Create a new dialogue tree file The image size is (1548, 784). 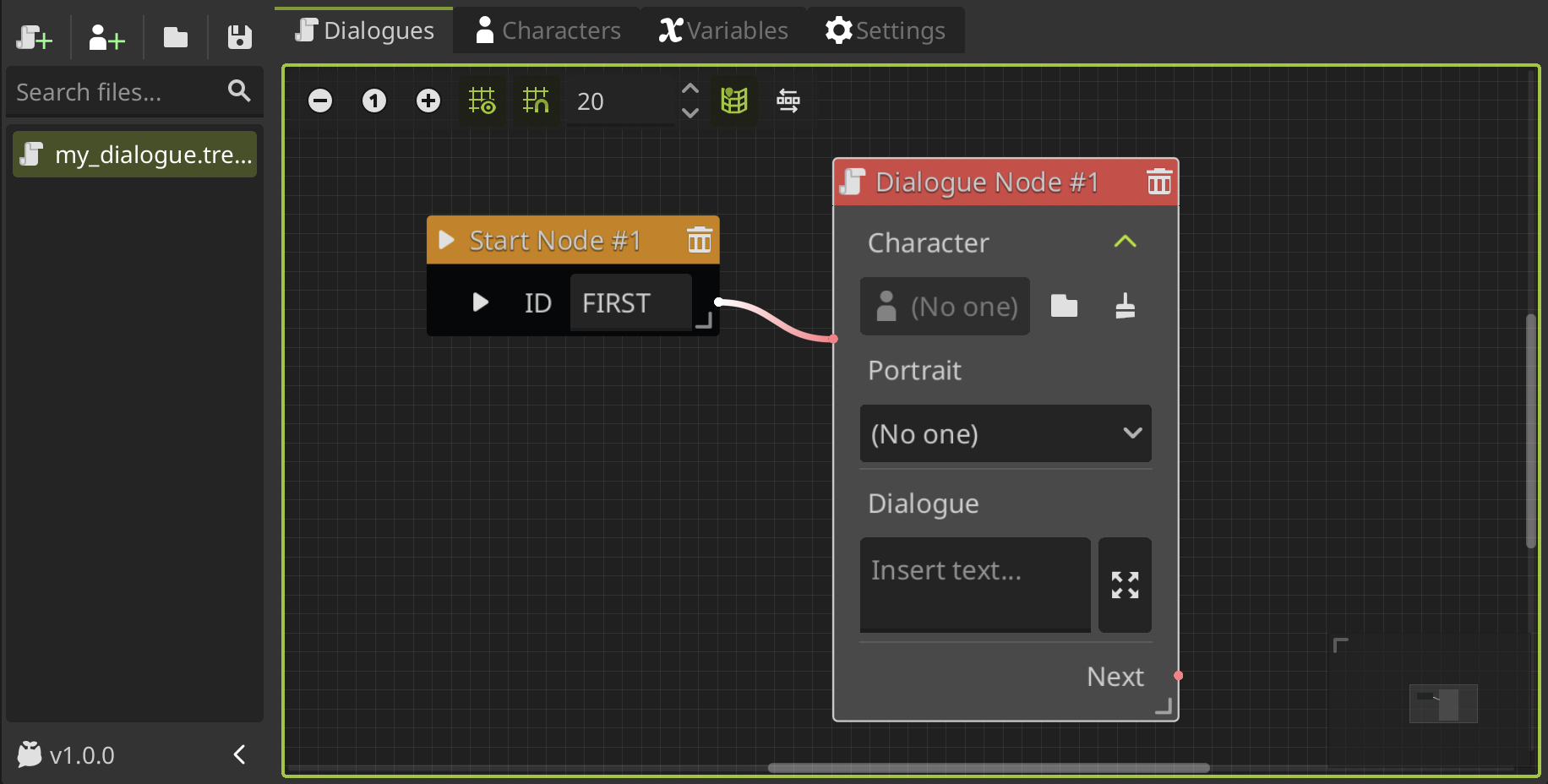35,37
